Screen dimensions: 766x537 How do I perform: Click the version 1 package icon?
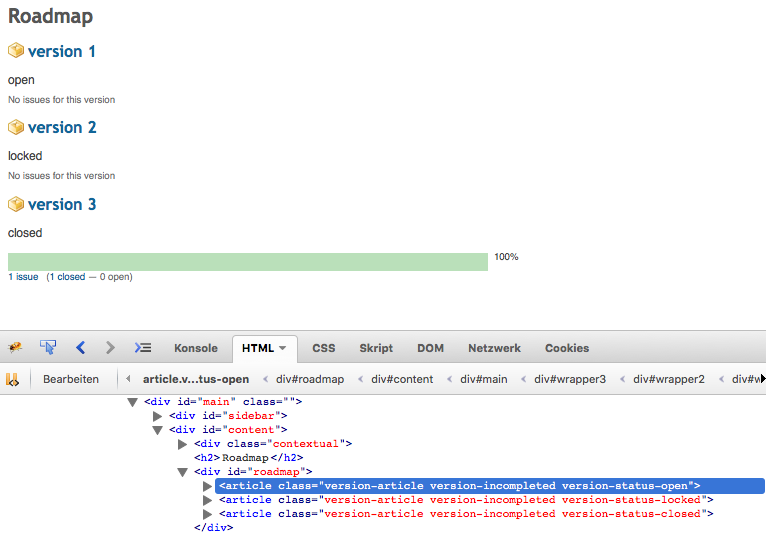click(x=16, y=51)
